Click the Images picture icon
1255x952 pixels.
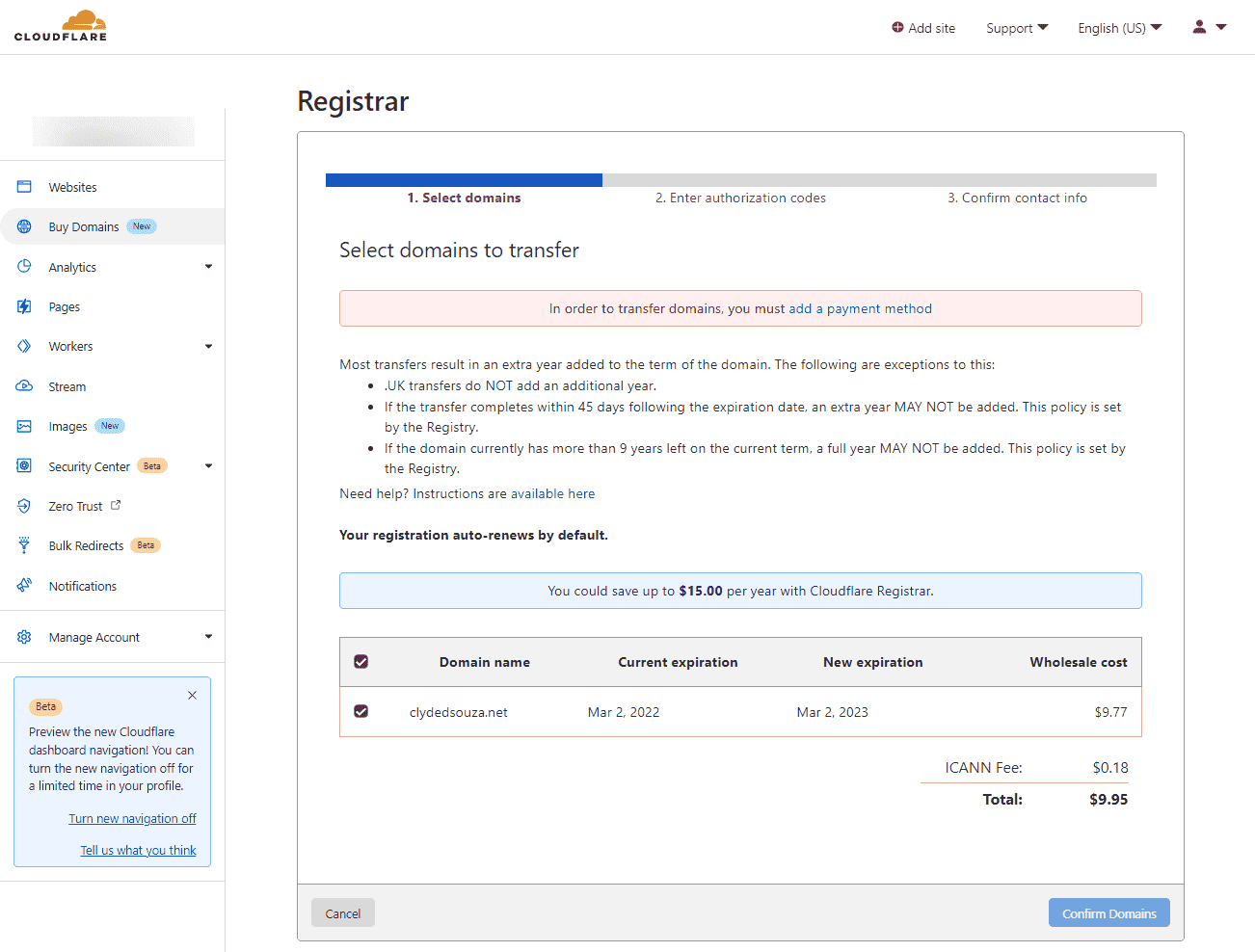pyautogui.click(x=24, y=426)
